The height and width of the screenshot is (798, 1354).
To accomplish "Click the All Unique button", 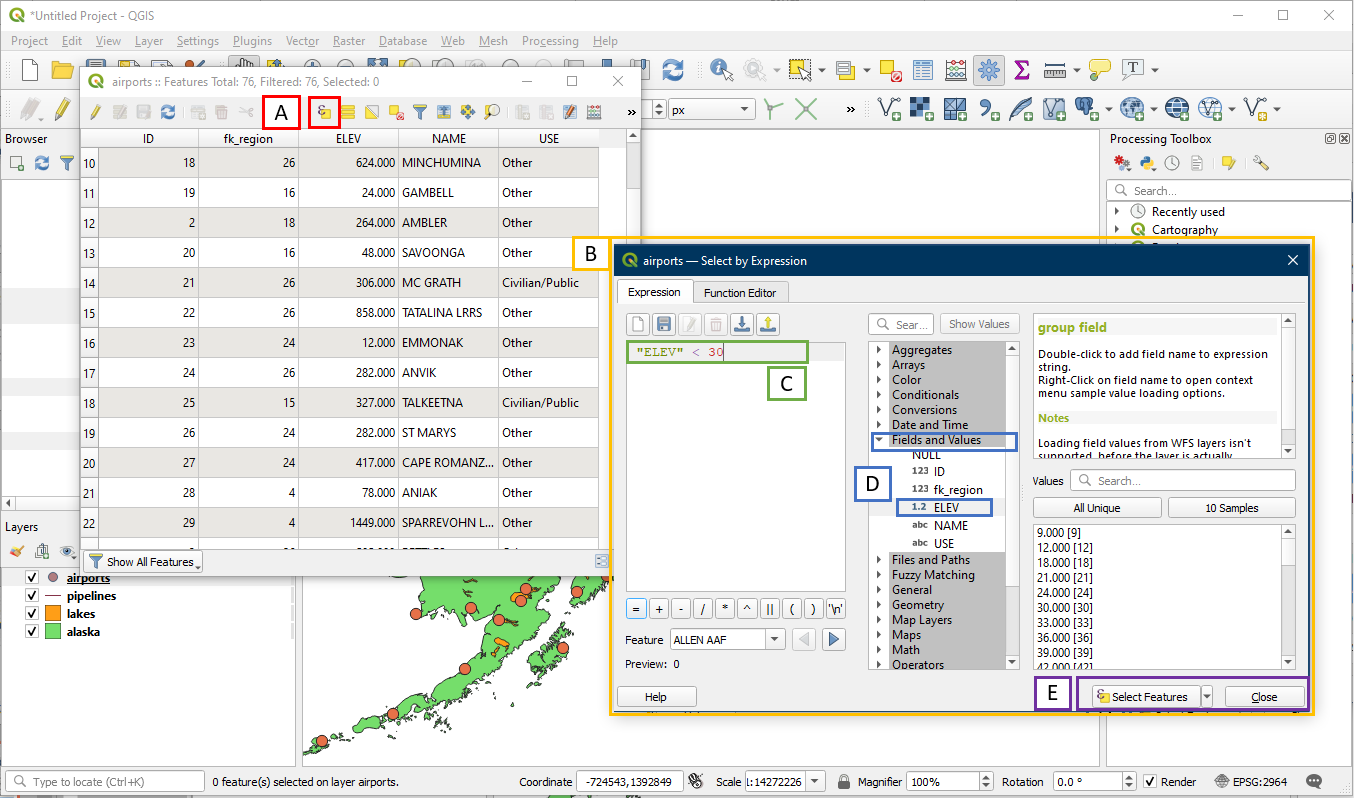I will point(1096,508).
